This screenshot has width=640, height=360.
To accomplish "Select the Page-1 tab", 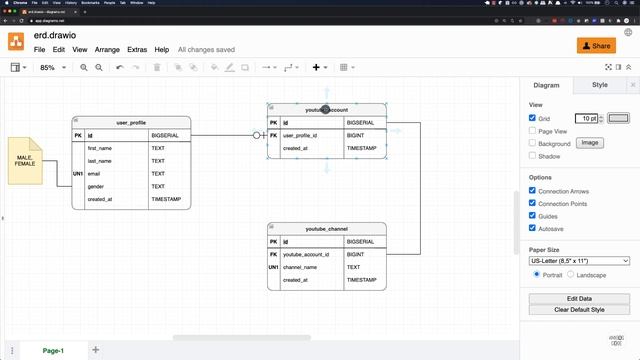I will tap(53, 351).
